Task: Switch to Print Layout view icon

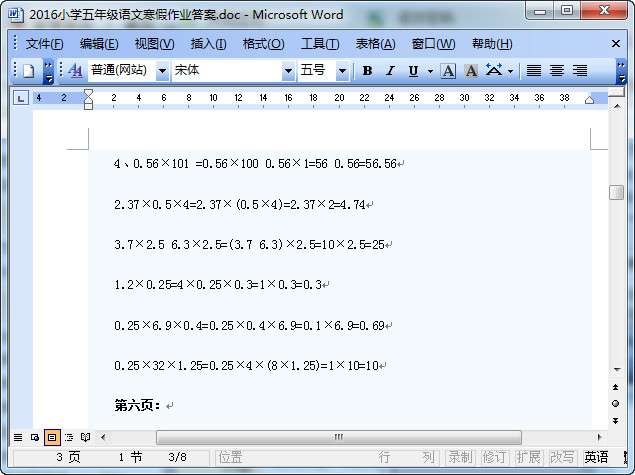Action: 52,437
